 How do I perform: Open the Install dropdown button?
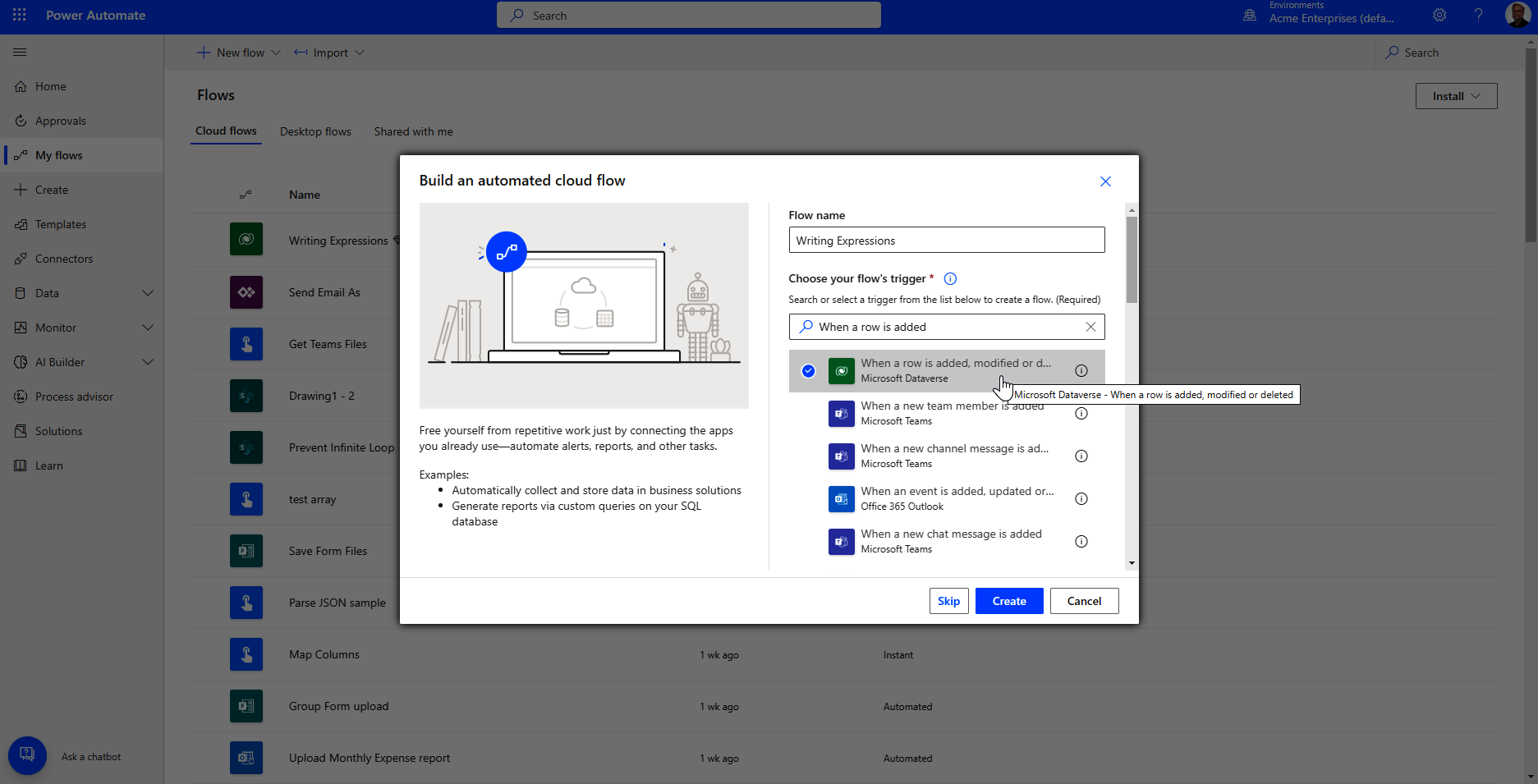(x=1456, y=96)
